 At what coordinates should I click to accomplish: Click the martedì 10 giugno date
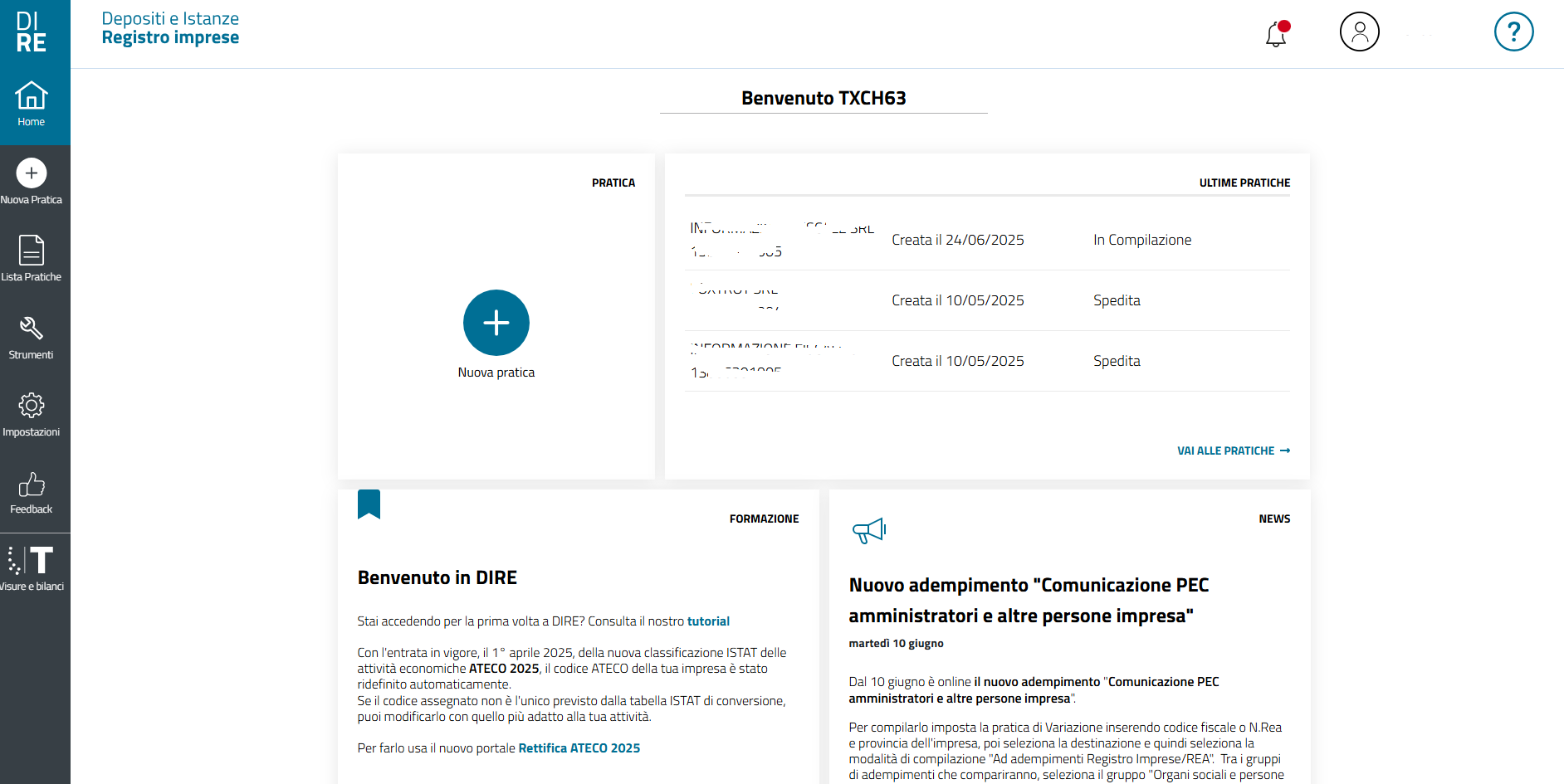pos(896,644)
